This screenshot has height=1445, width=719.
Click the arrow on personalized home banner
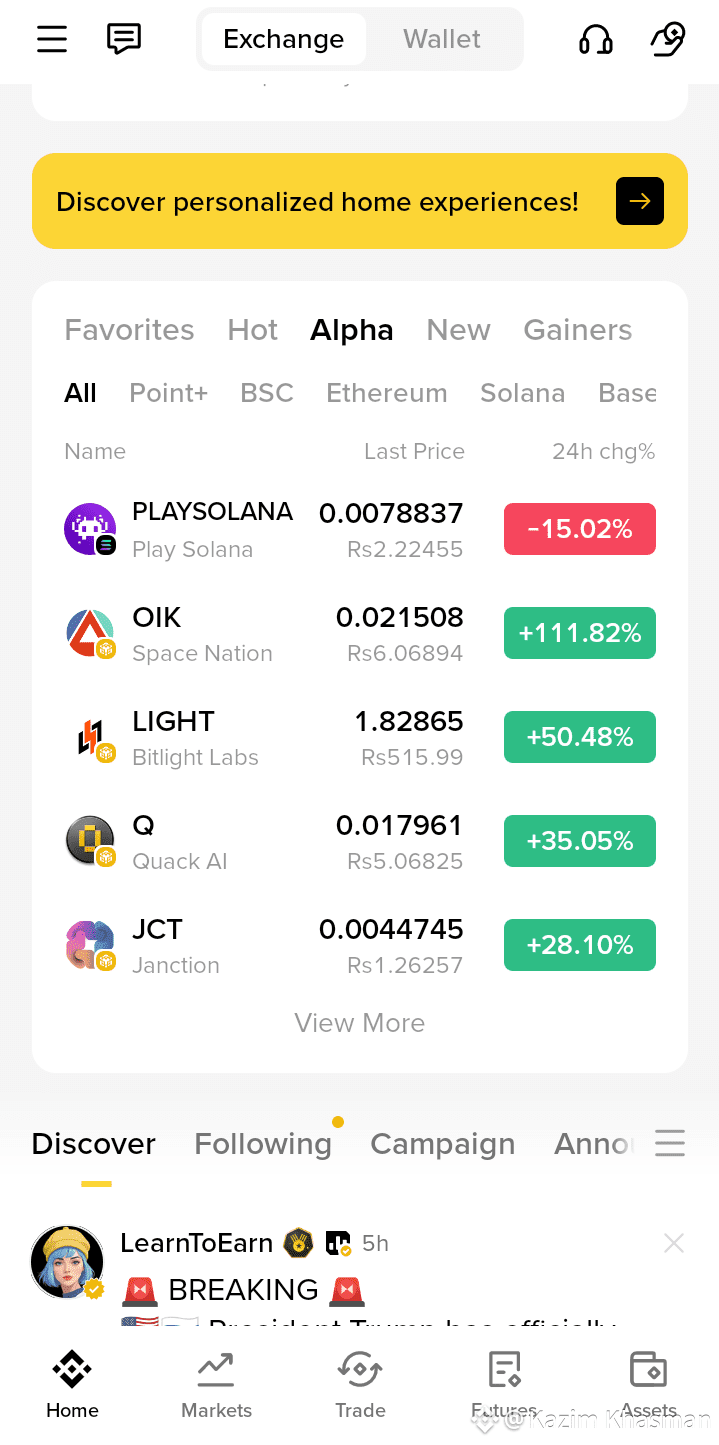(x=639, y=201)
